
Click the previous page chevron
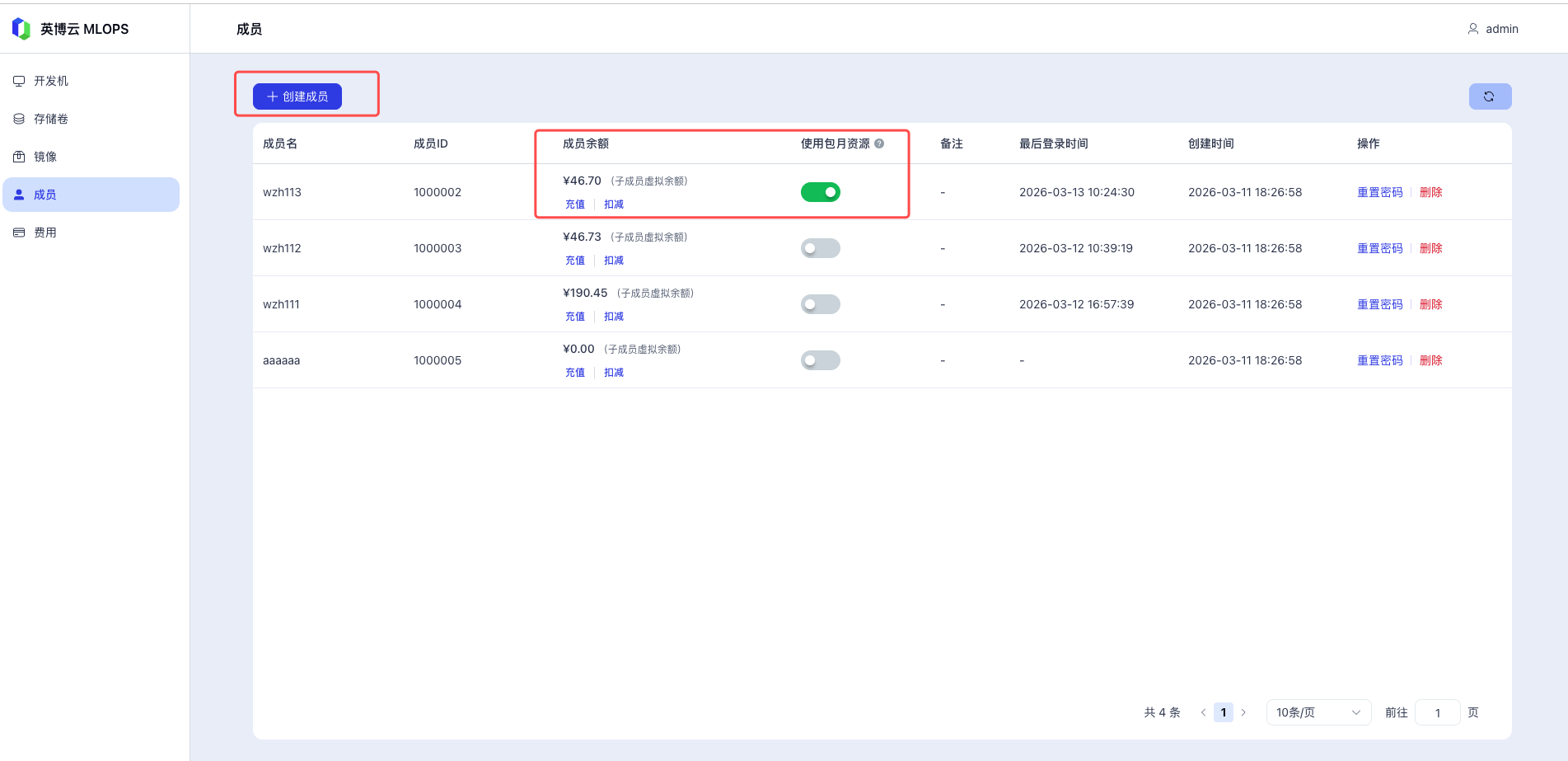tap(1203, 712)
